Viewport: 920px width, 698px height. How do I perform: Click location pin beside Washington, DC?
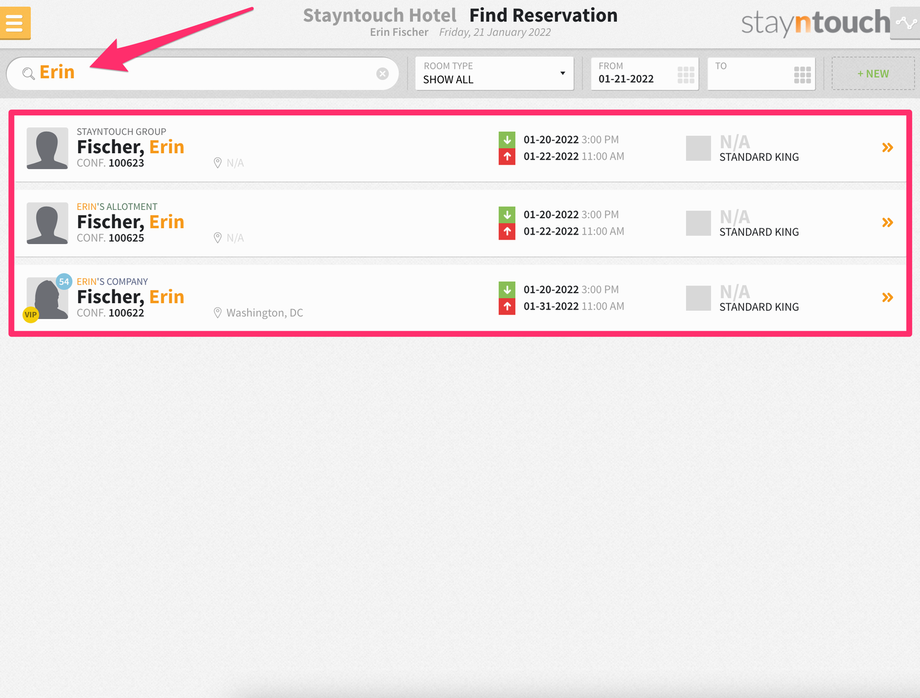217,313
